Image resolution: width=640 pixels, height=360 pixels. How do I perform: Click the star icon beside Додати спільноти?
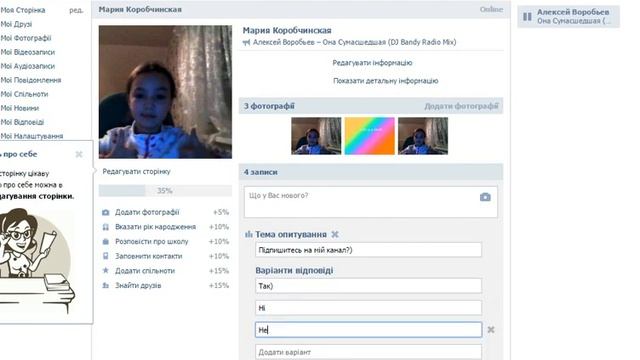[x=106, y=271]
